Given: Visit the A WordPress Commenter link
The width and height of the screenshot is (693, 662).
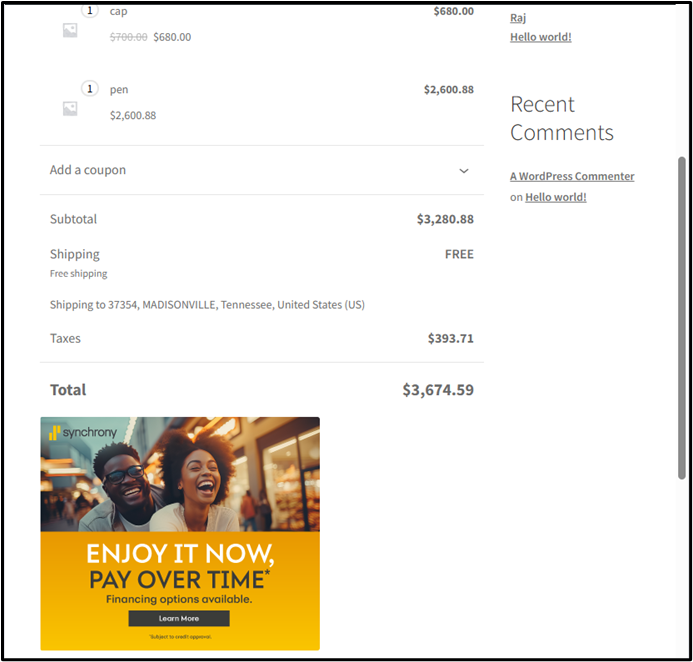Looking at the screenshot, I should click(x=572, y=176).
